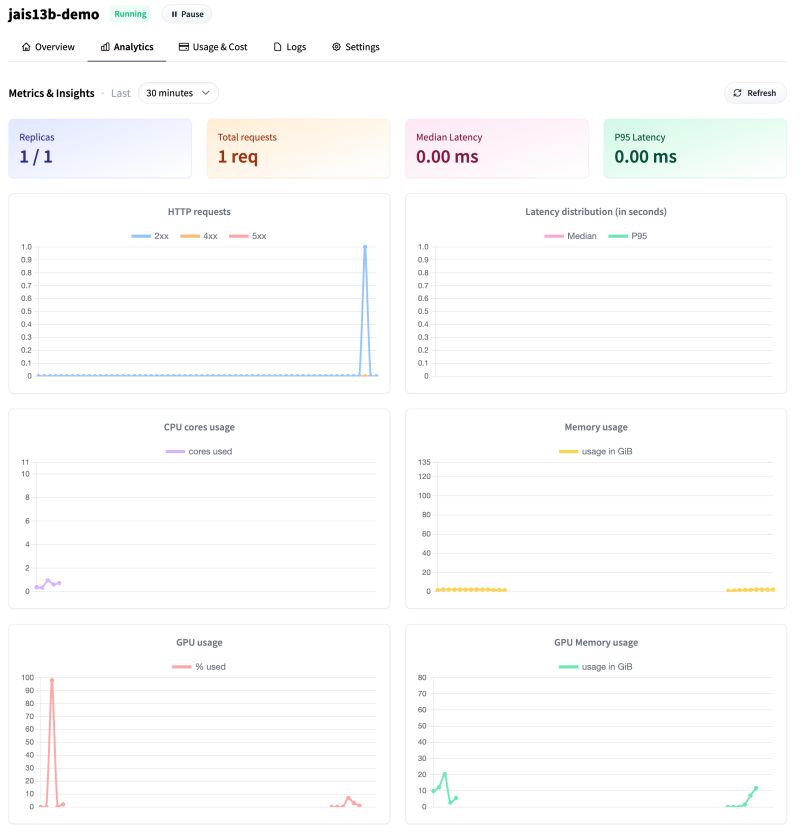This screenshot has width=800, height=833.
Task: Click the 0.00 ms Median Latency value
Action: click(448, 157)
